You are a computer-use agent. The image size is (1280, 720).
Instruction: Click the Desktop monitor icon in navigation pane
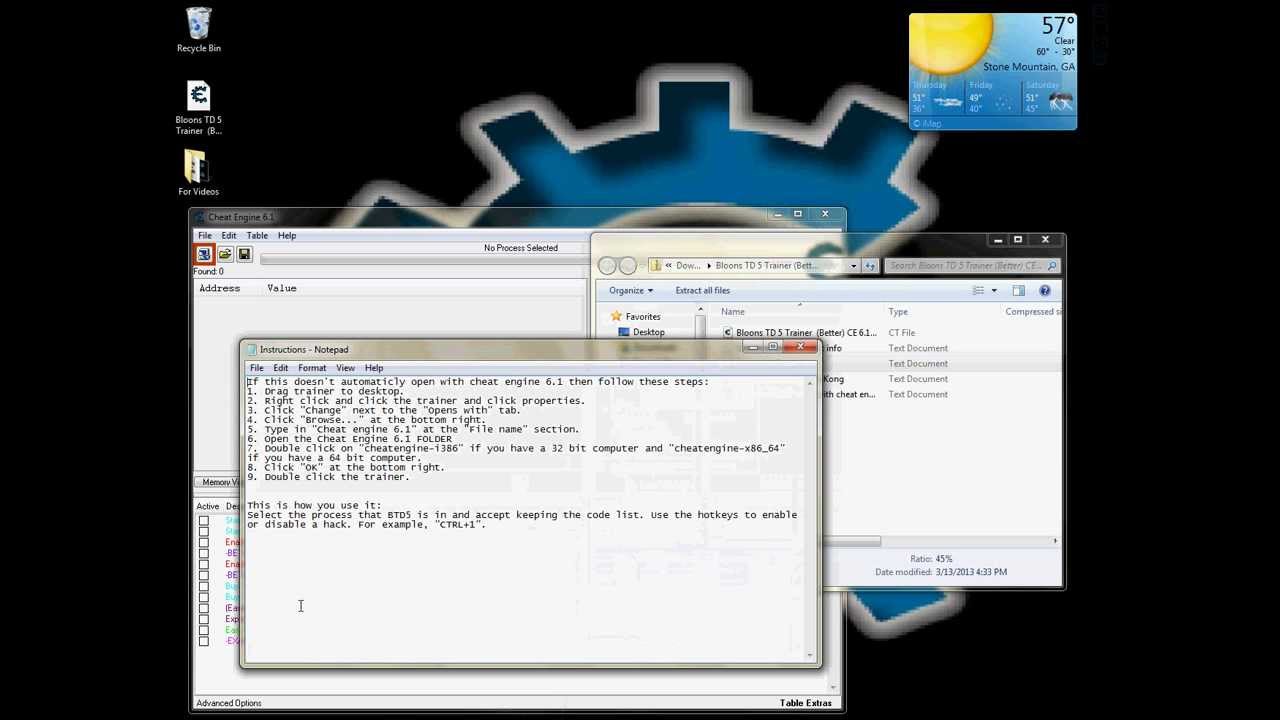[624, 332]
